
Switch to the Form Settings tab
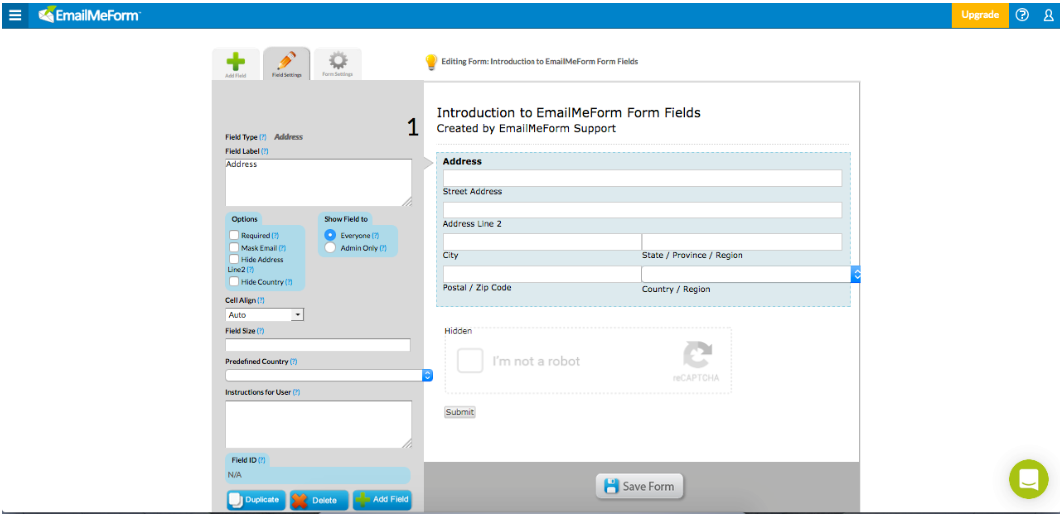coord(337,64)
